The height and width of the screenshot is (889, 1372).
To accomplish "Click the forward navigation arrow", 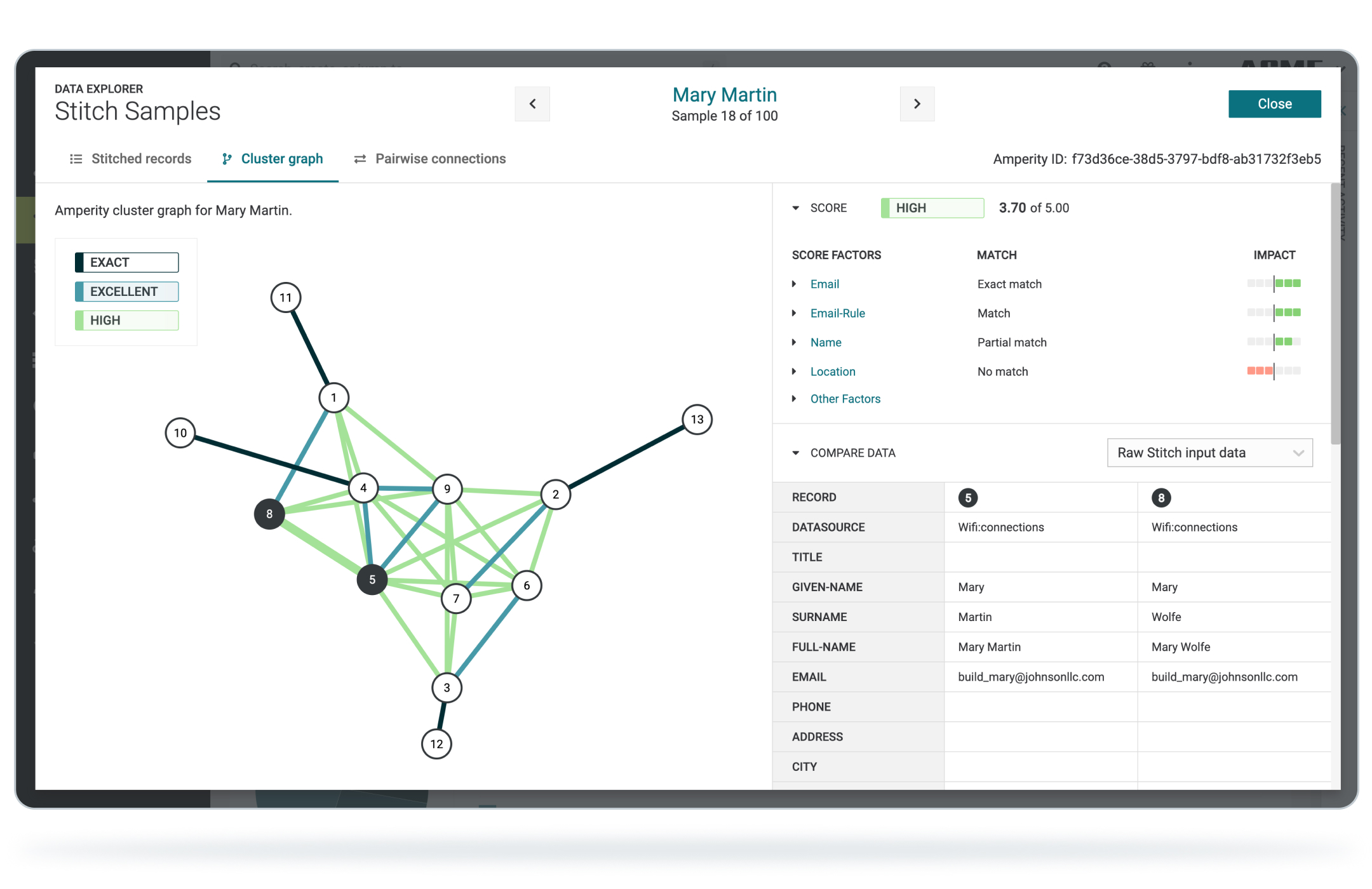I will [x=915, y=103].
